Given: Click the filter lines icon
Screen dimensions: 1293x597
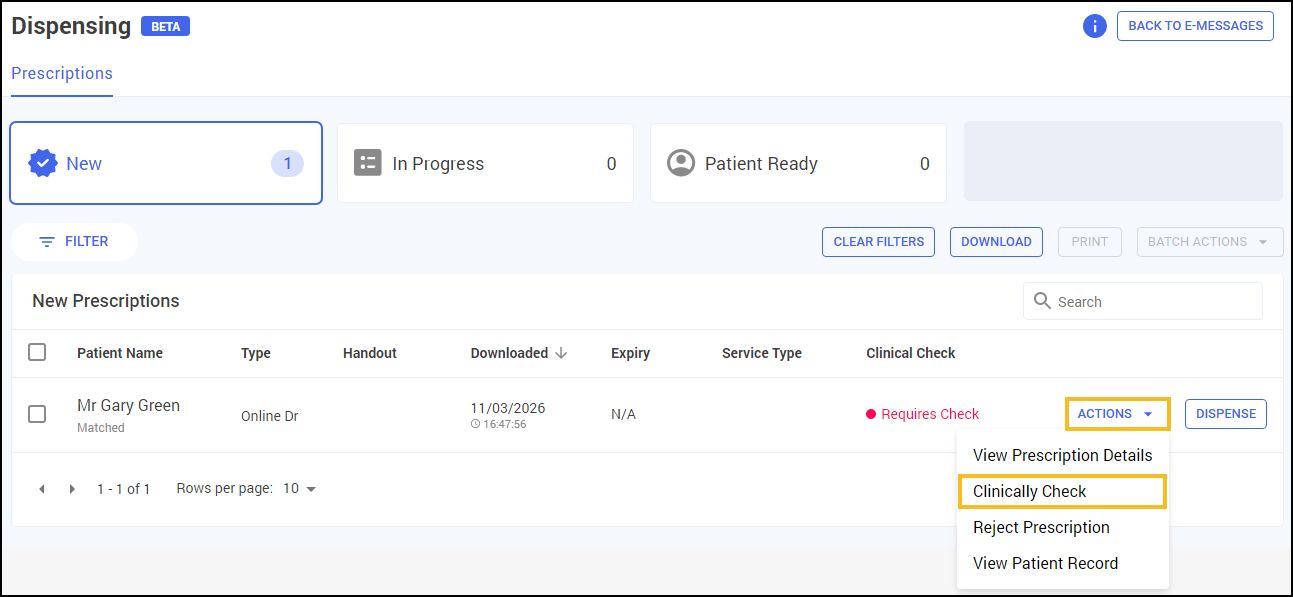Looking at the screenshot, I should 47,242.
